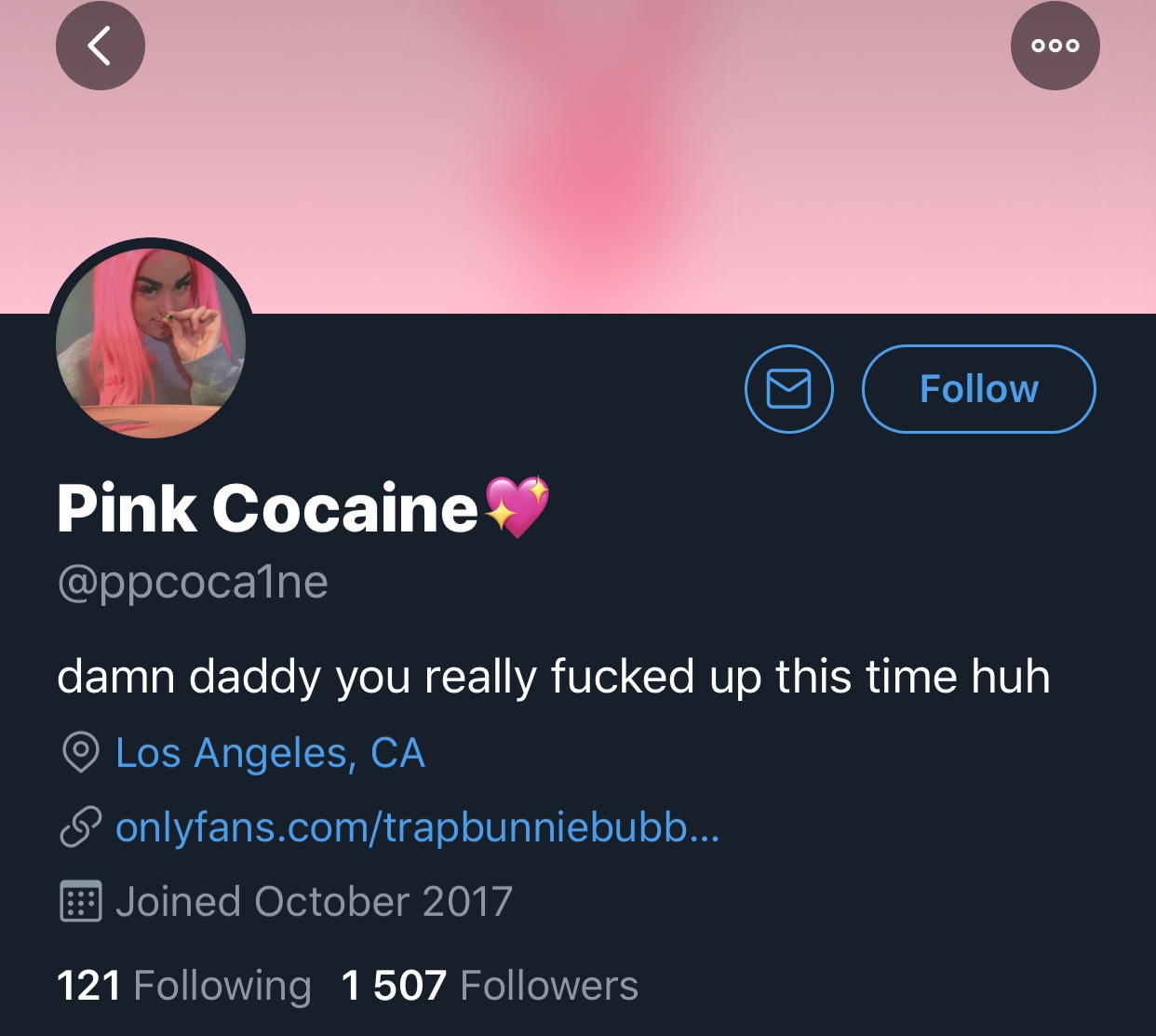Screen dimensions: 1156x1036
Task: View the 1 507 Followers list
Action: (490, 986)
